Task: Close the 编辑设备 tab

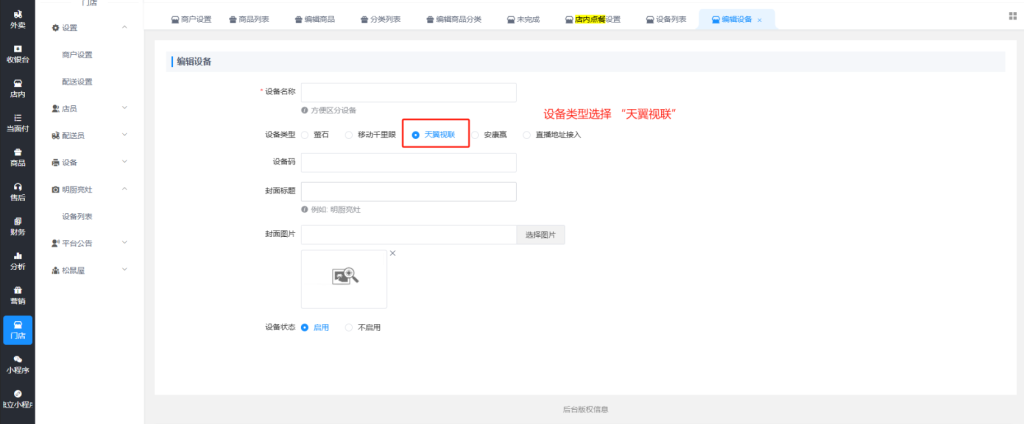Action: point(759,20)
